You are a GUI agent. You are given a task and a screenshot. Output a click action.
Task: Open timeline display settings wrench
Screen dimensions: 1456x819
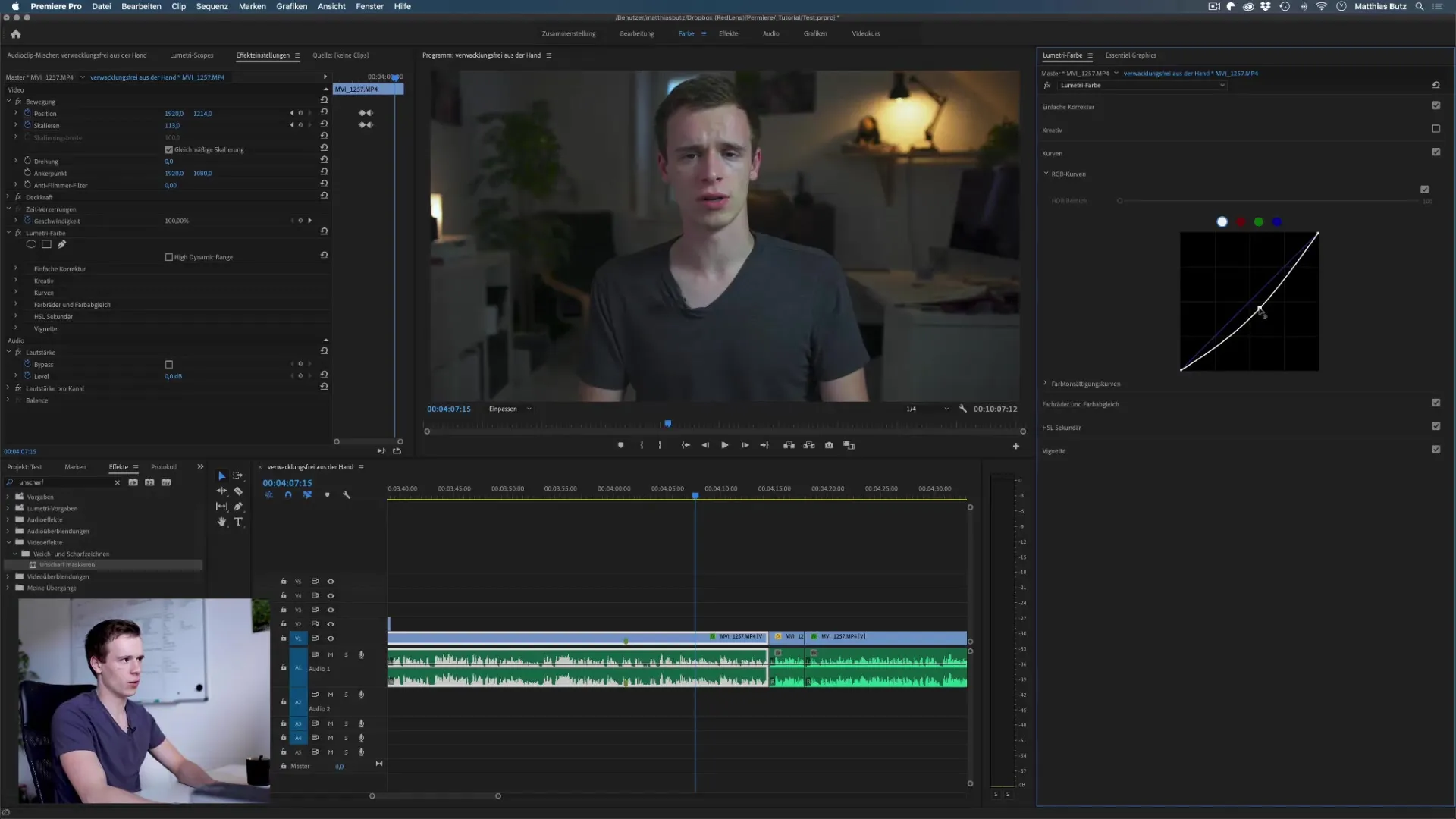(347, 494)
